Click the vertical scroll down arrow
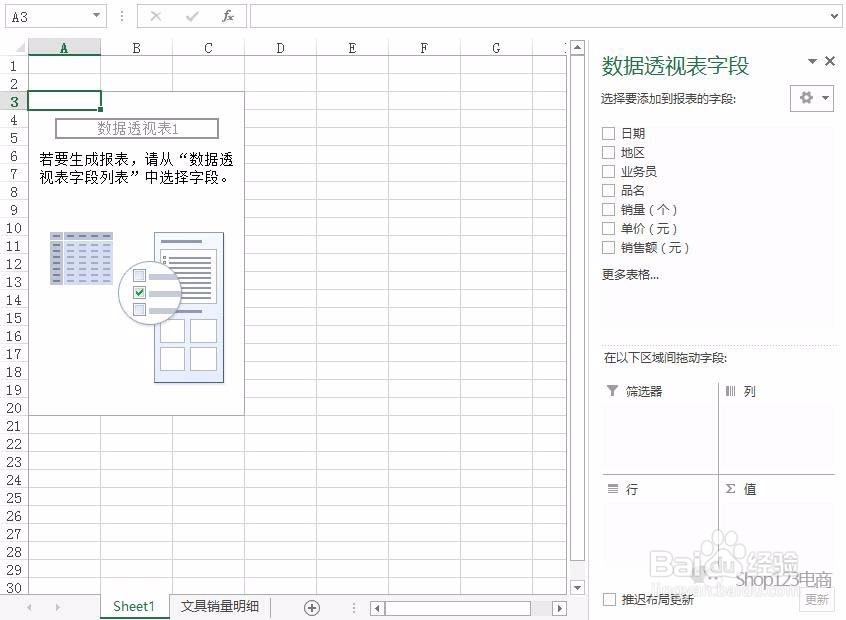846x620 pixels. [x=577, y=587]
